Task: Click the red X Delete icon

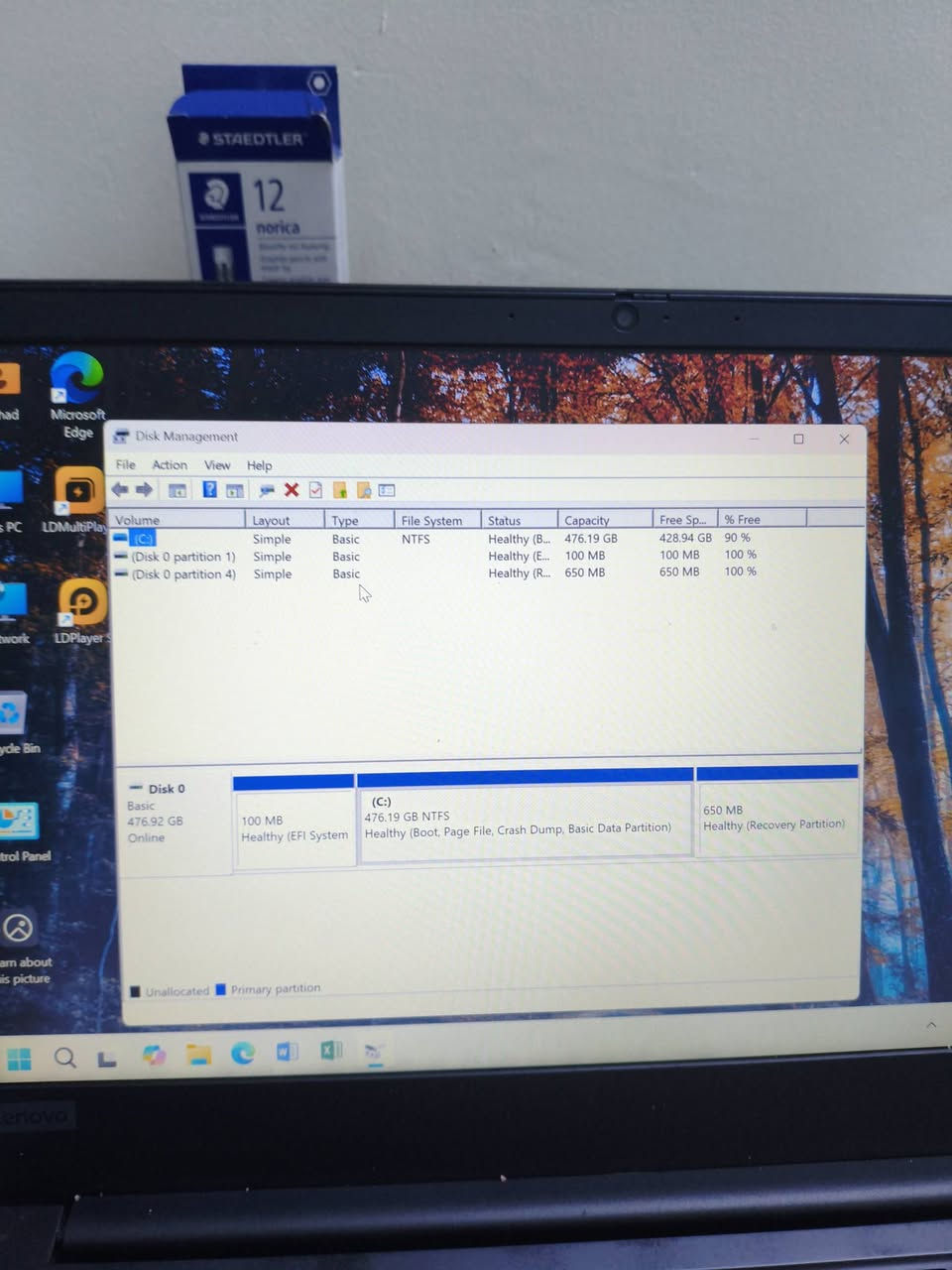Action: pyautogui.click(x=292, y=490)
